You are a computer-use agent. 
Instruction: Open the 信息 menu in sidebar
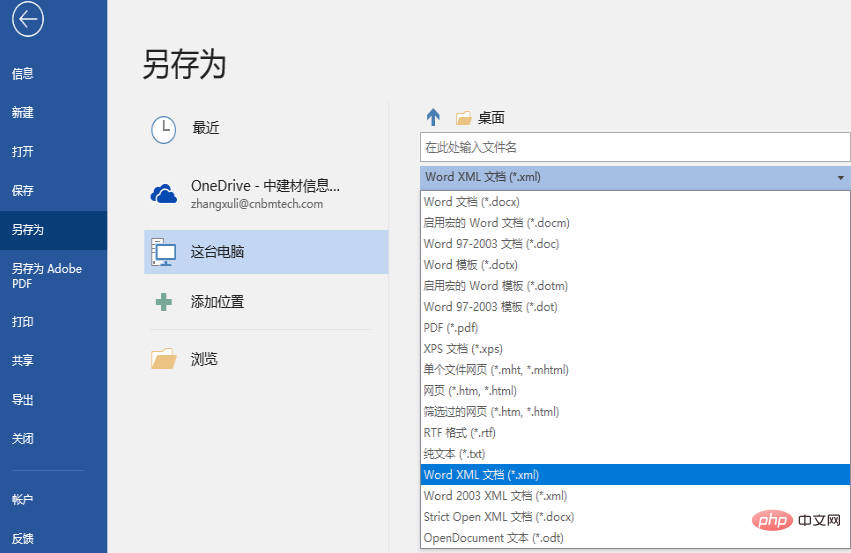(23, 74)
